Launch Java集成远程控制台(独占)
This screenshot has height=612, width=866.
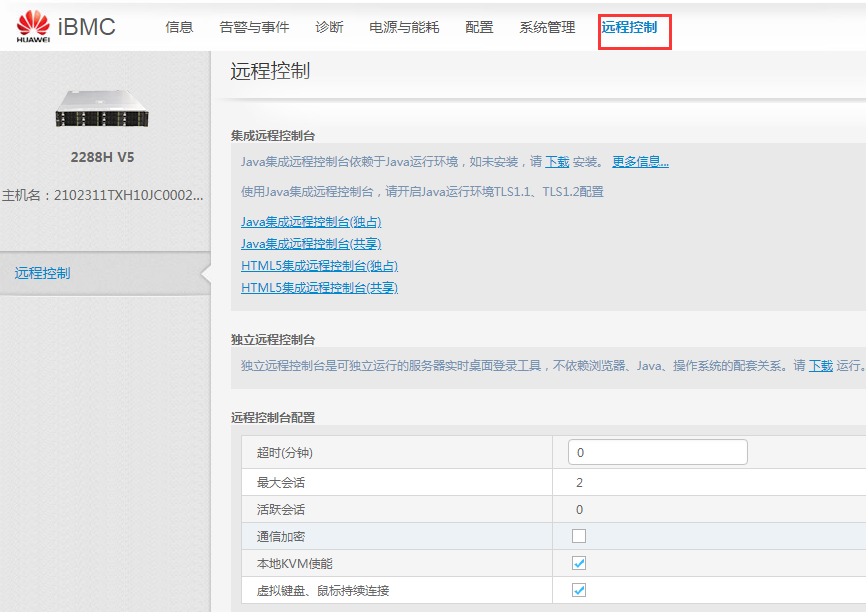pyautogui.click(x=311, y=222)
